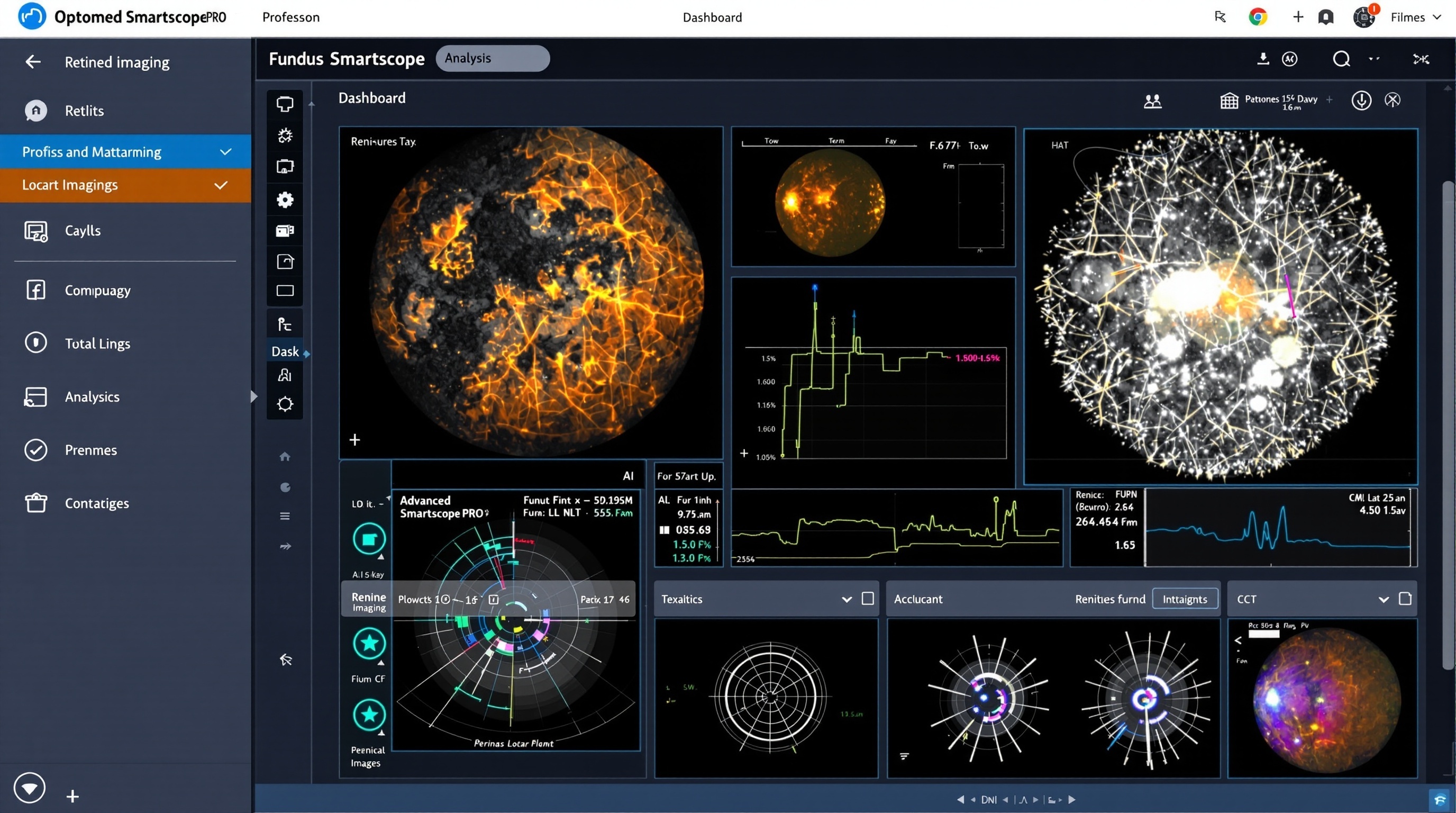This screenshot has height=813, width=1456.
Task: Open the CCT dropdown arrow
Action: [x=1384, y=599]
